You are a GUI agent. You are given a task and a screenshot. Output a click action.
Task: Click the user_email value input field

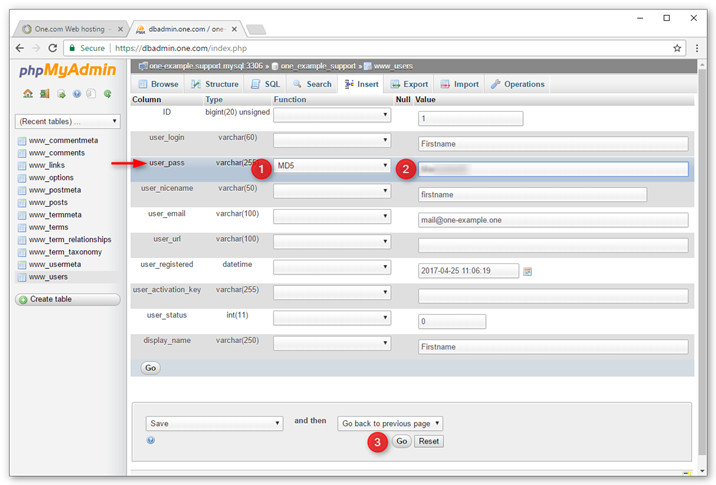(x=553, y=220)
